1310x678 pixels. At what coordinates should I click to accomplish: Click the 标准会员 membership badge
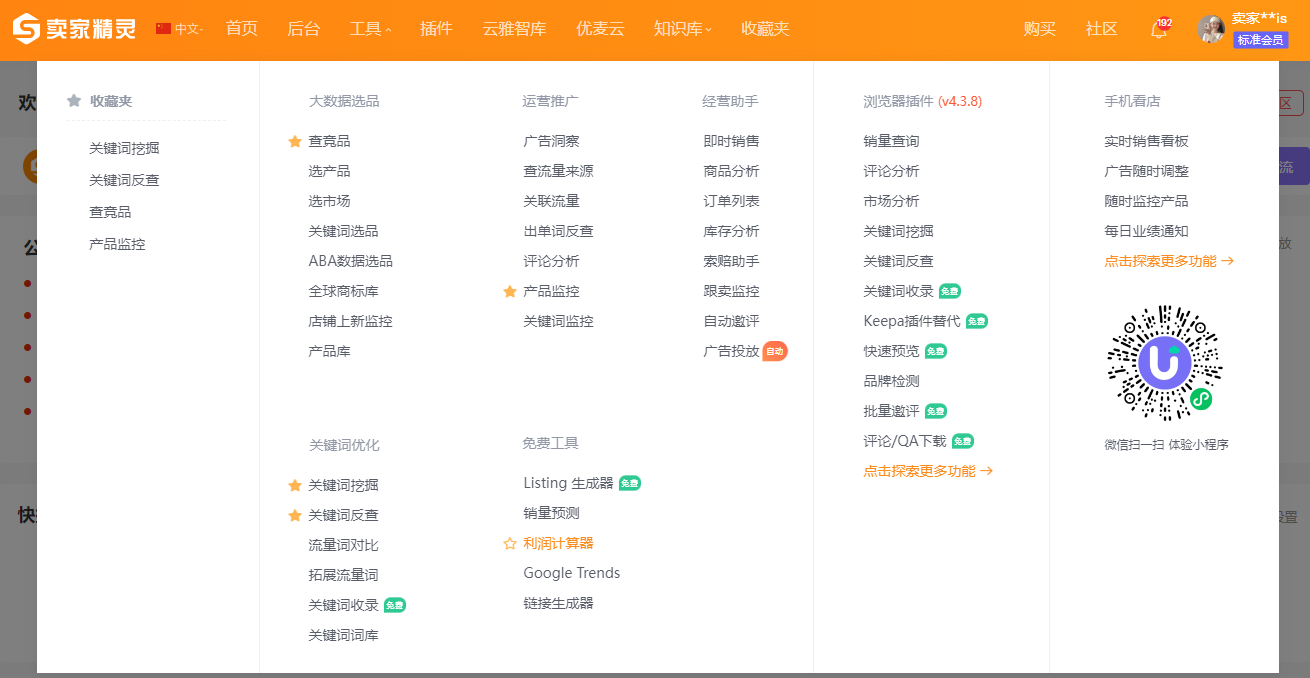[x=1260, y=40]
